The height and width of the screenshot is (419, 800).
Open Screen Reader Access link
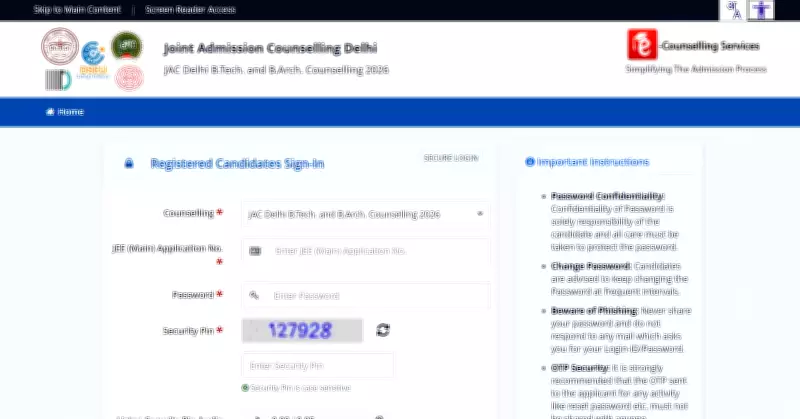(190, 10)
